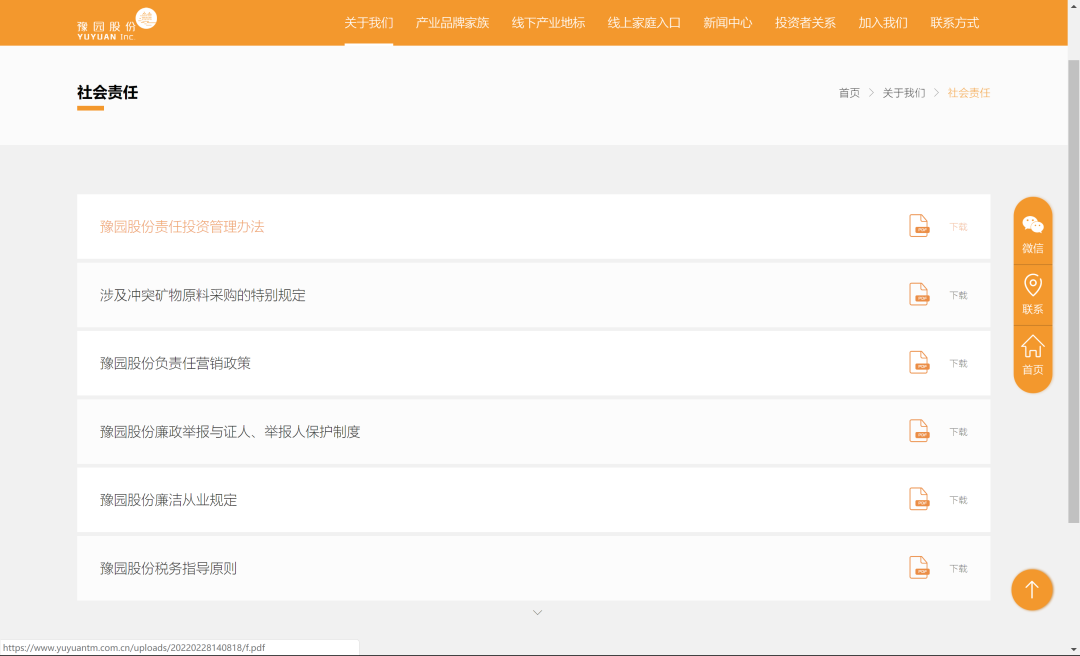Viewport: 1080px width, 656px height.
Task: Open 豫园股份廉政举报与证人、举报人保护制度 document
Action: [230, 431]
